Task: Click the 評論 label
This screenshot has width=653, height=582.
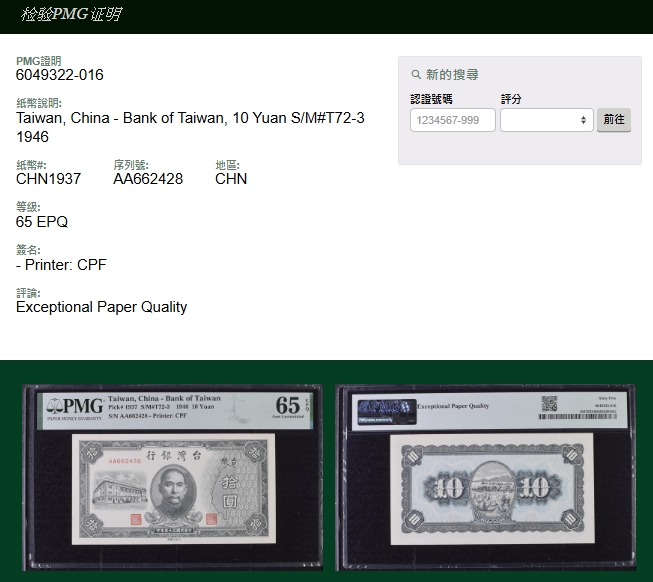Action: tap(28, 293)
